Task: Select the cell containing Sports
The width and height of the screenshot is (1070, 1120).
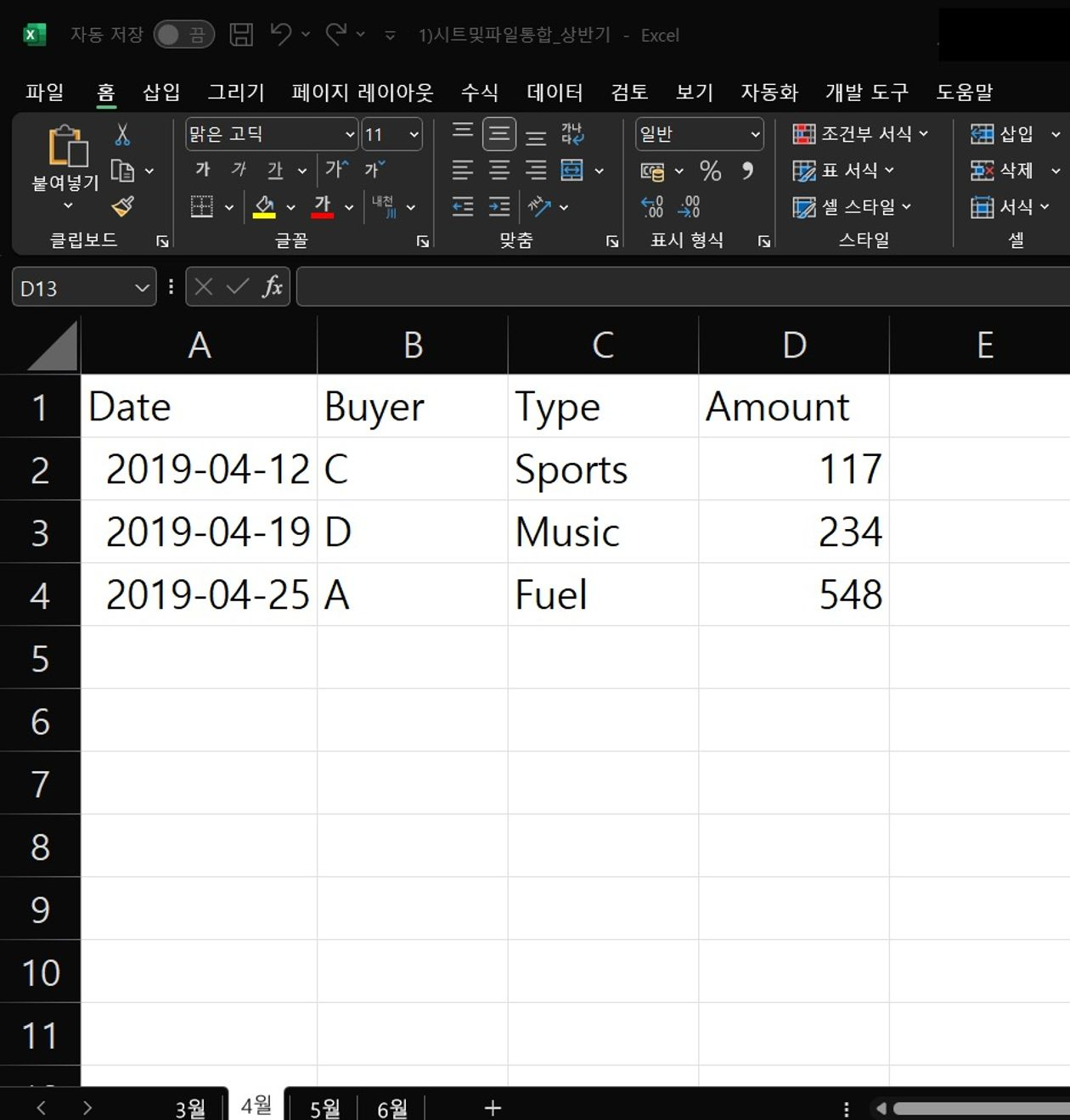Action: [x=603, y=469]
